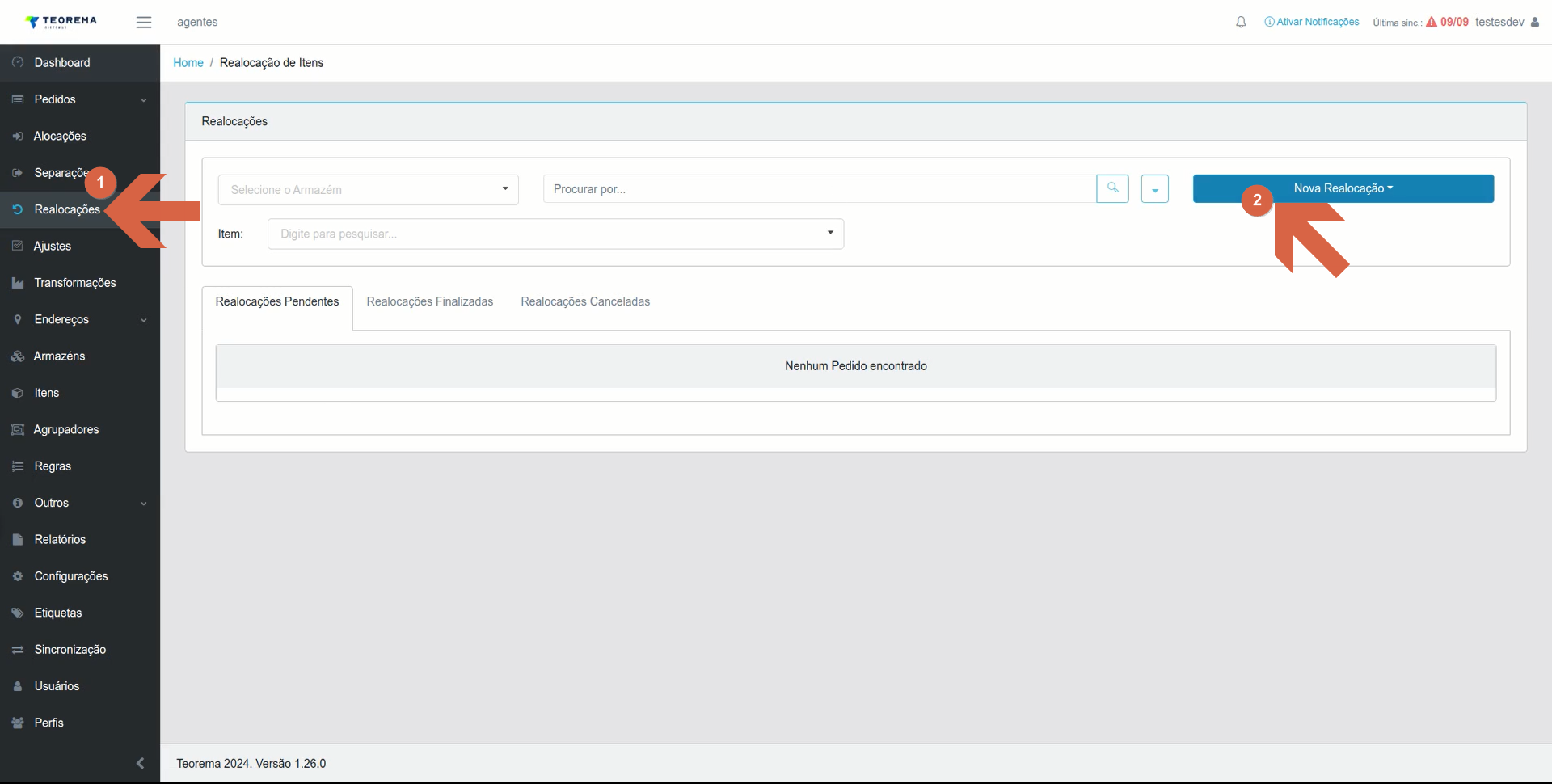The height and width of the screenshot is (784, 1552).
Task: Click the Itens cube icon
Action: pyautogui.click(x=18, y=393)
